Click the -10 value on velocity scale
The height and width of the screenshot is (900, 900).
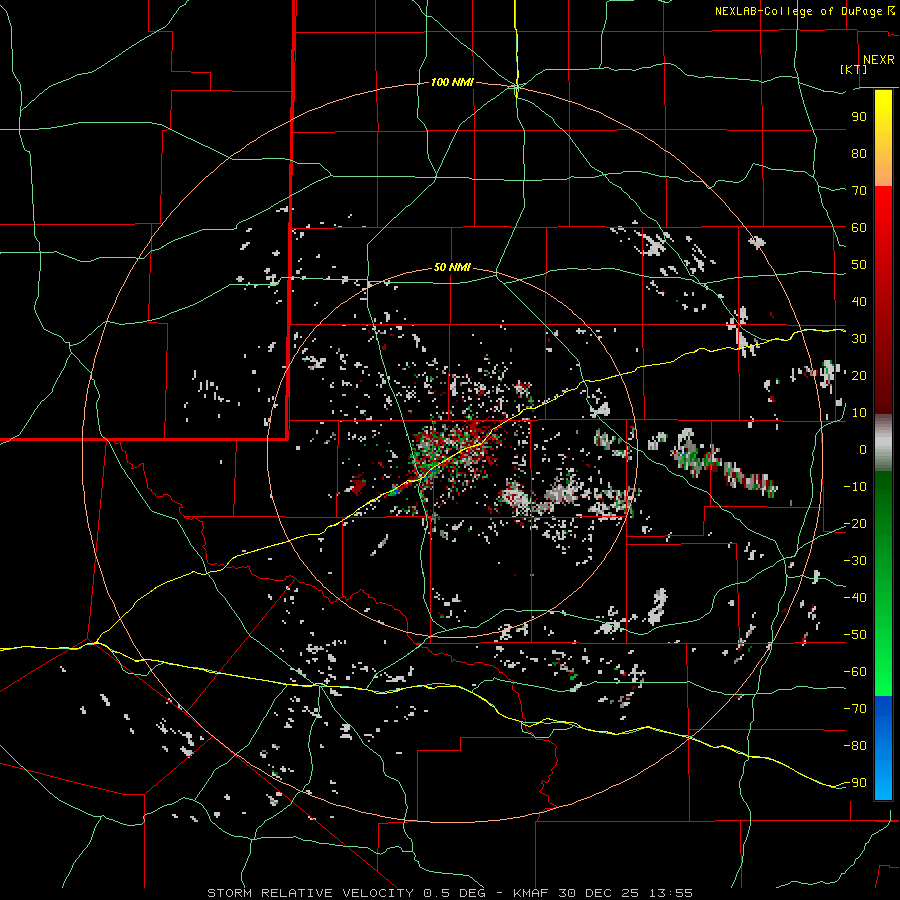[x=855, y=487]
